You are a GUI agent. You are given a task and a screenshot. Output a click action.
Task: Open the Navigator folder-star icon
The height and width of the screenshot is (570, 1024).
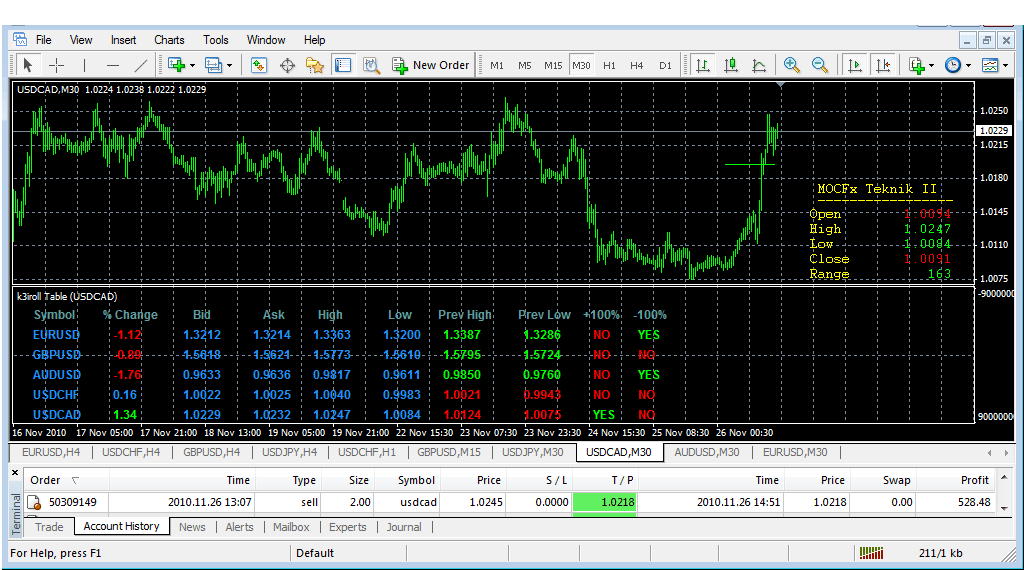(315, 65)
